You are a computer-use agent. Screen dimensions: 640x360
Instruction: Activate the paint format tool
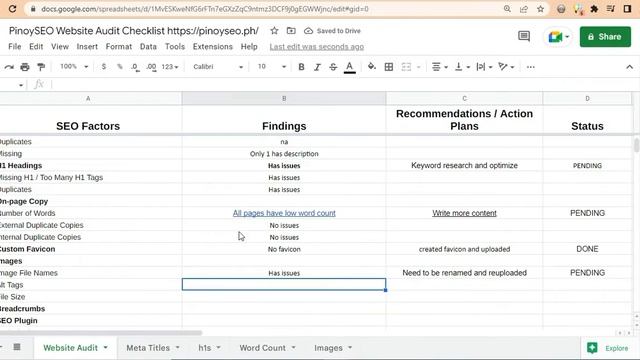tap(41, 67)
